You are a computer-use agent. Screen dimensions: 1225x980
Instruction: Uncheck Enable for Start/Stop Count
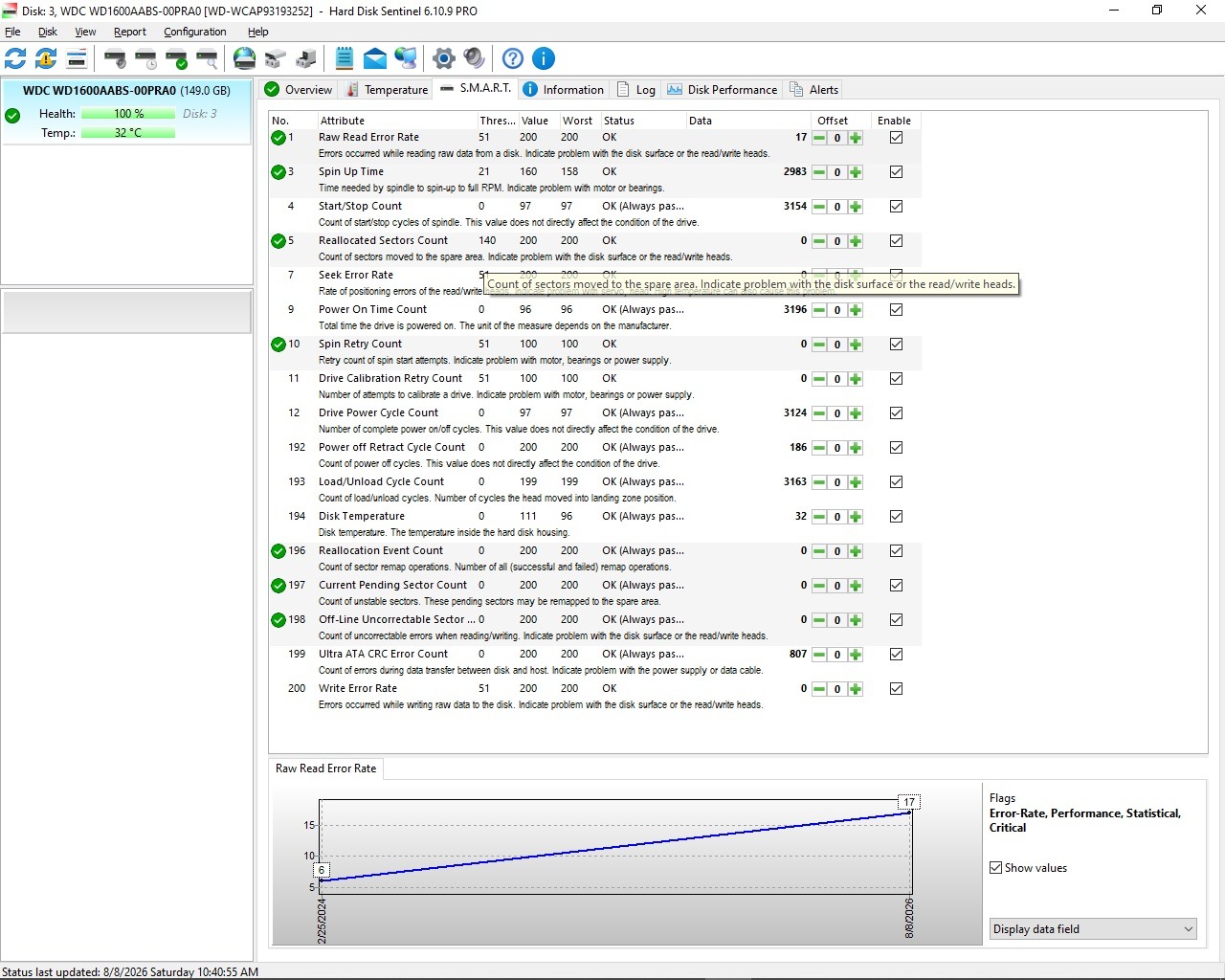896,207
